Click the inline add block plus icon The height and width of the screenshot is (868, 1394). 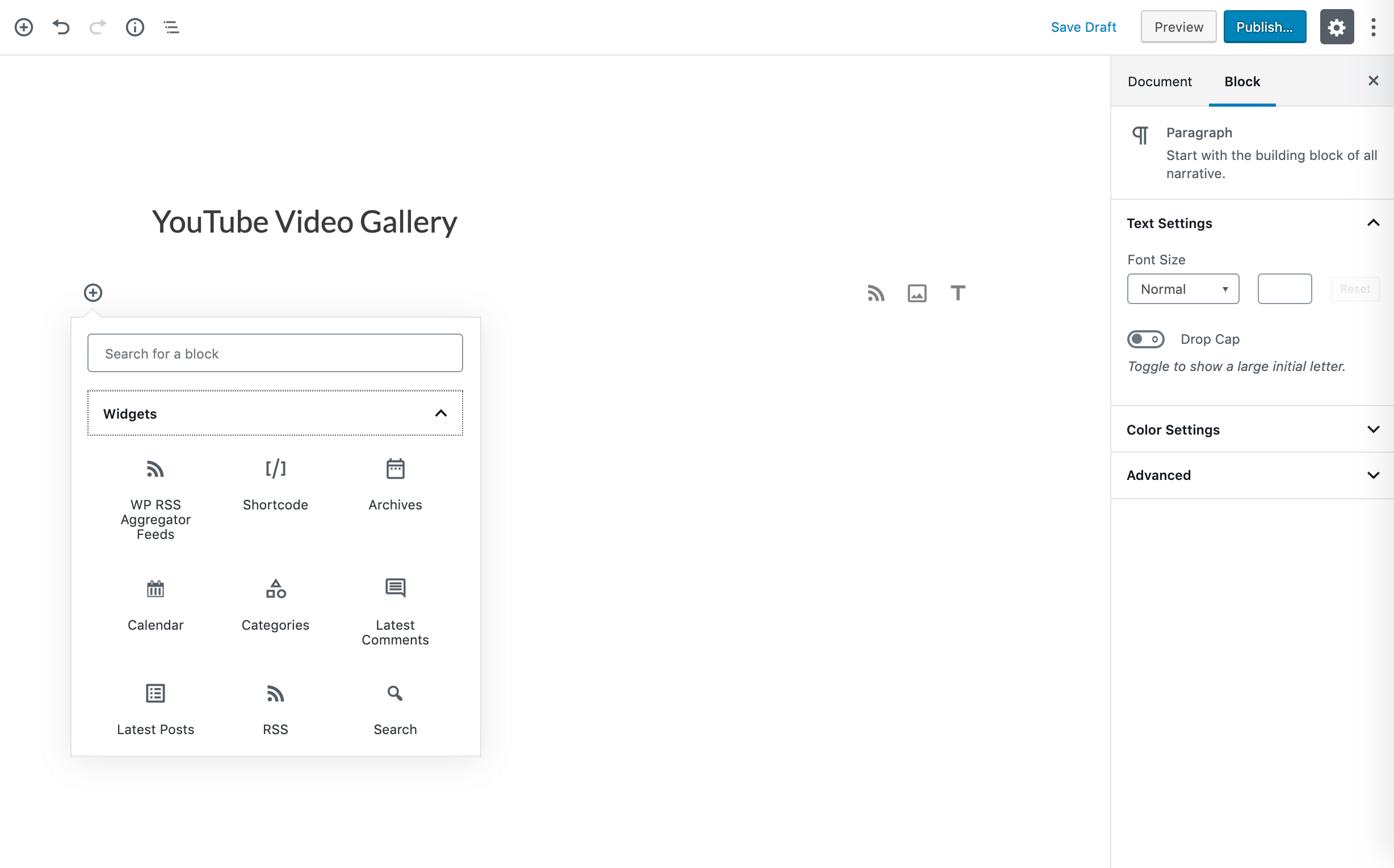pos(93,293)
